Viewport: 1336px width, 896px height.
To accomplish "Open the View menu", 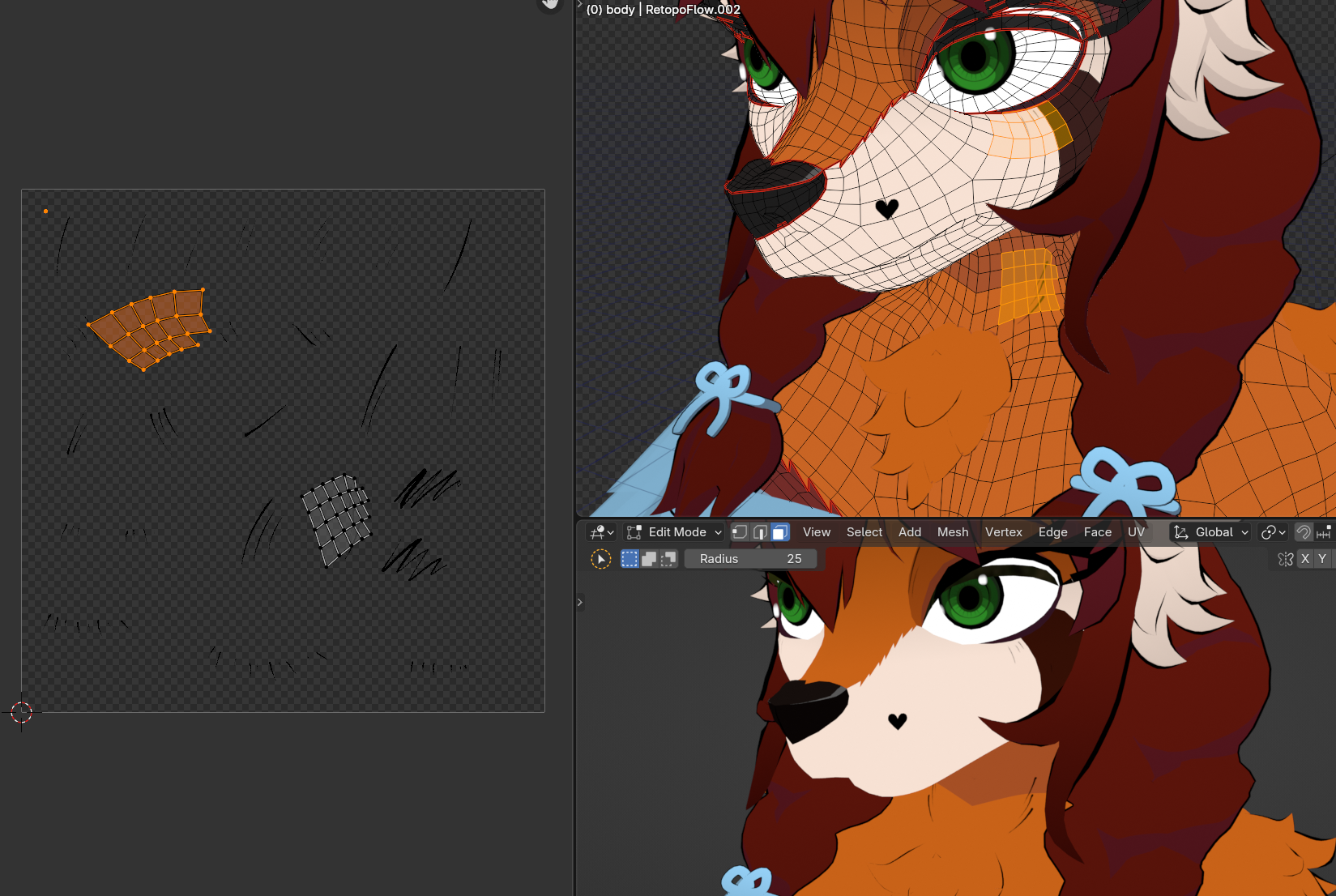I will click(x=816, y=532).
